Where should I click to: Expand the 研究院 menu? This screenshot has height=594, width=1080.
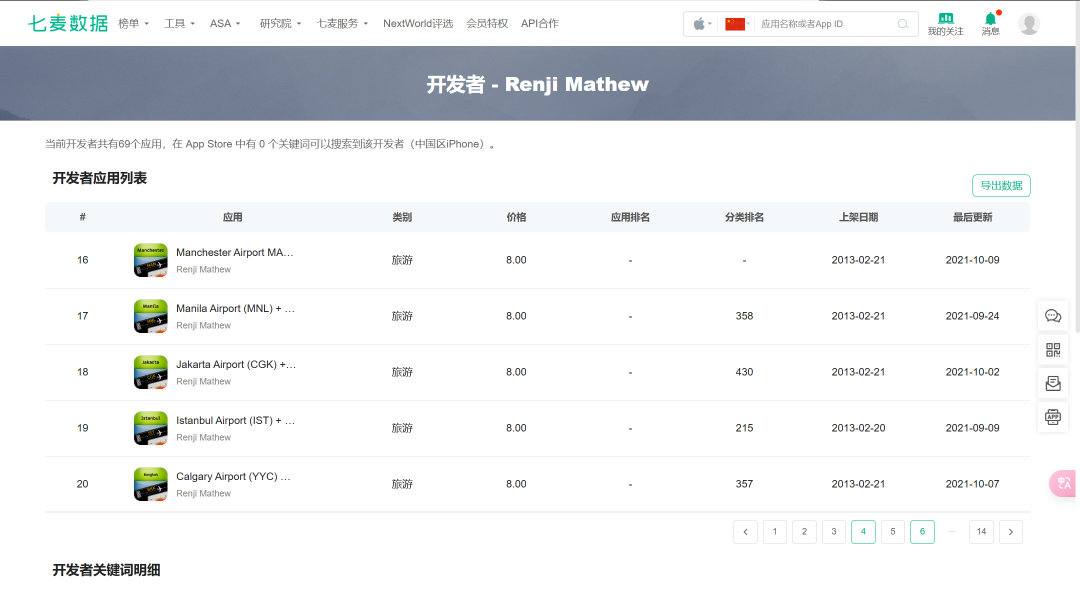click(280, 23)
